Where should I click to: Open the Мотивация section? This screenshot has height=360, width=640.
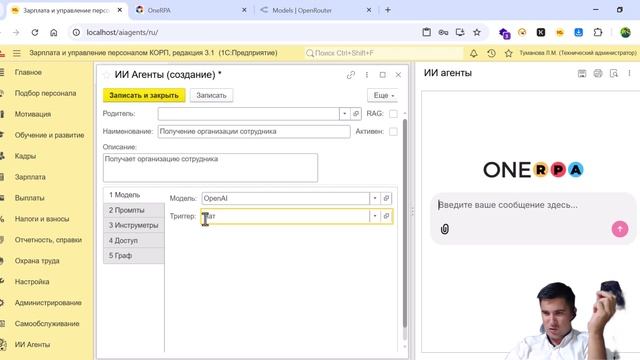[33, 114]
